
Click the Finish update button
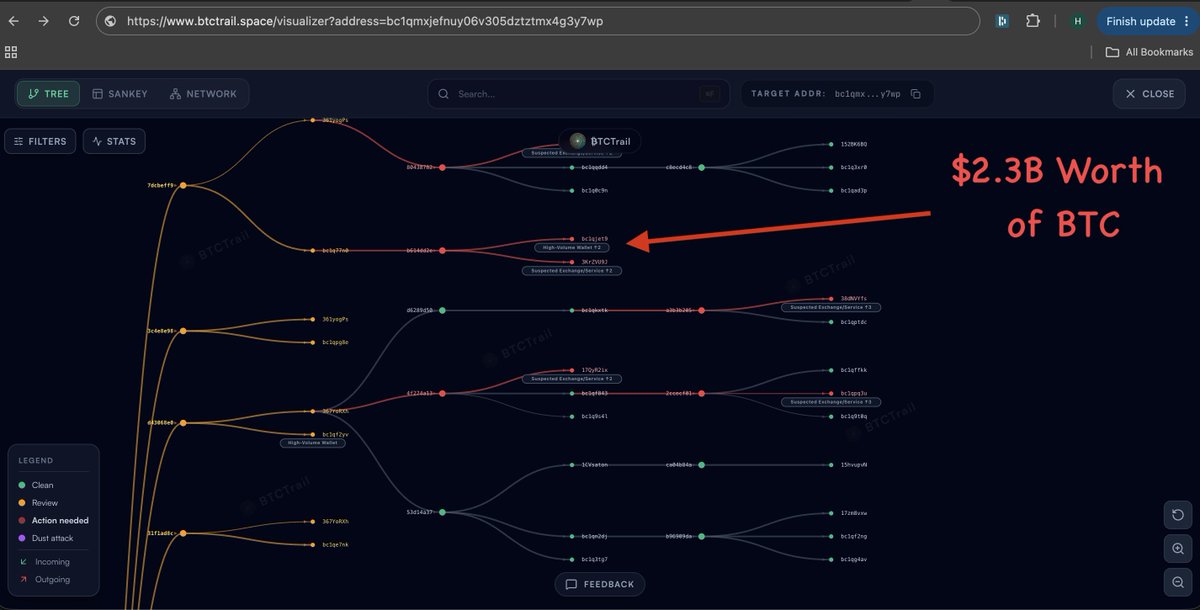click(1140, 21)
